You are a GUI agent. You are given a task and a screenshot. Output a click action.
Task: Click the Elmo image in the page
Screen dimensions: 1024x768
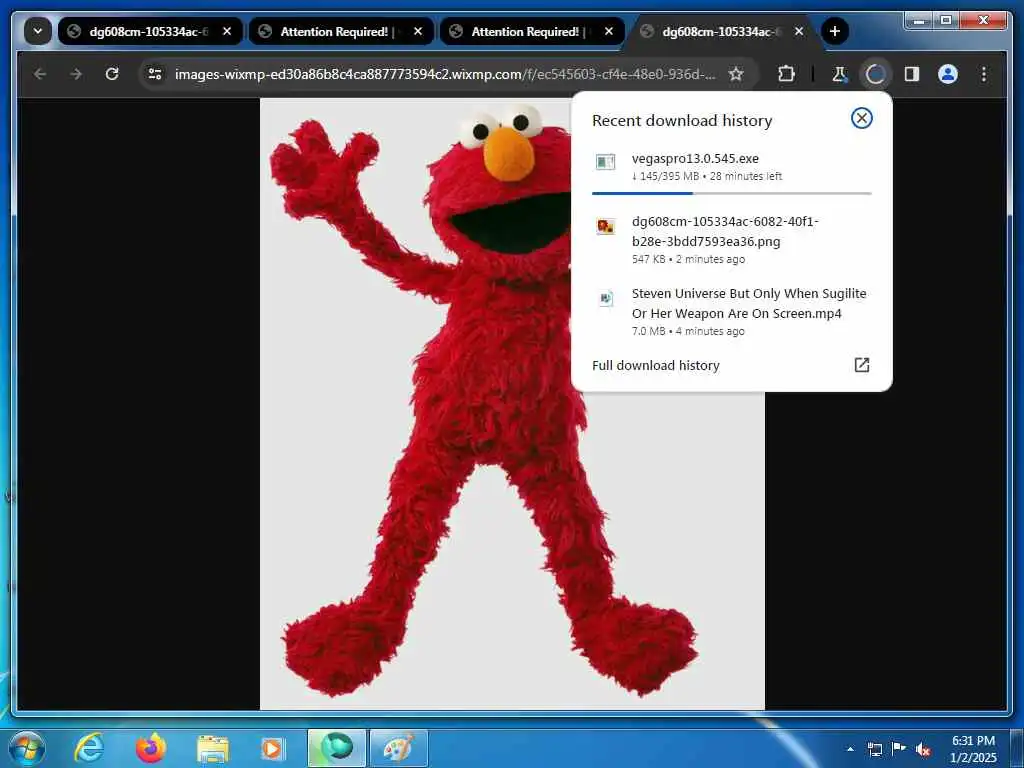pos(512,404)
